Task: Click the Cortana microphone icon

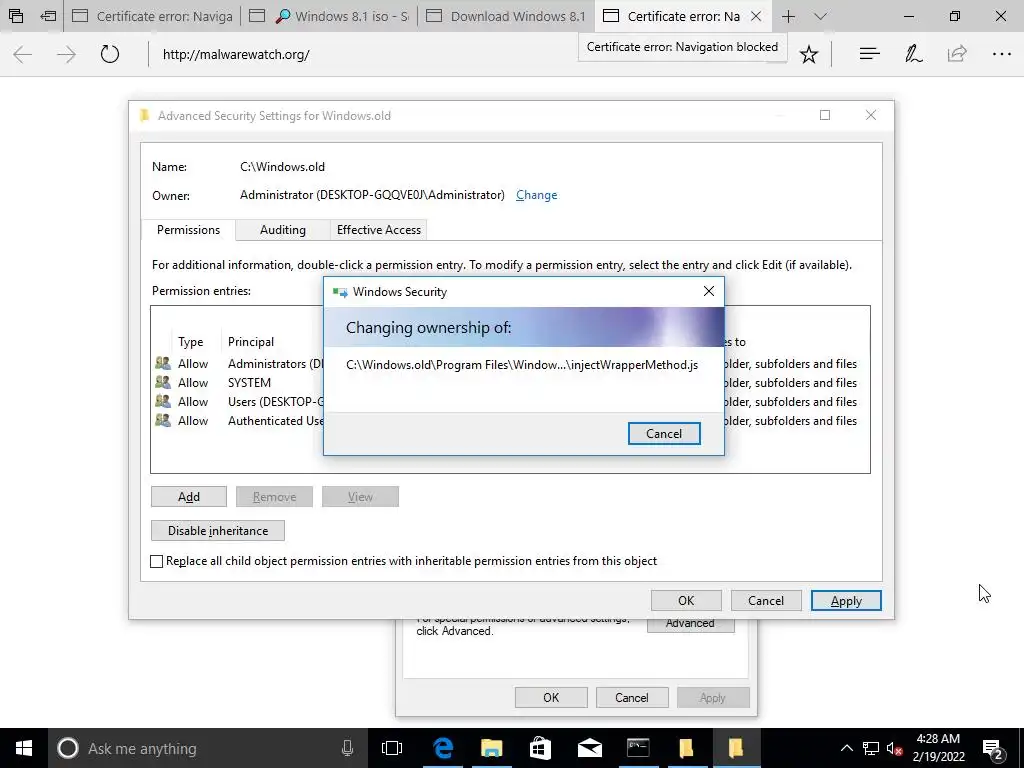Action: coord(347,748)
